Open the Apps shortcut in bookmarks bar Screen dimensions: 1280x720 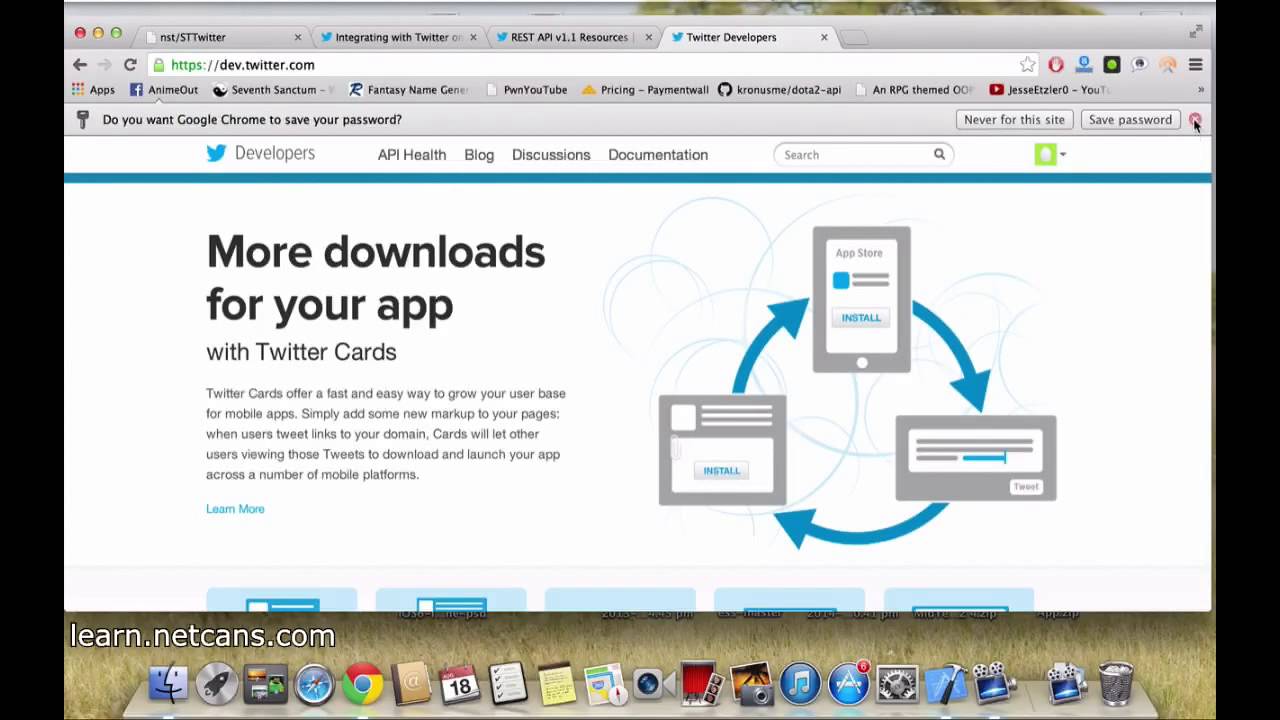[93, 90]
